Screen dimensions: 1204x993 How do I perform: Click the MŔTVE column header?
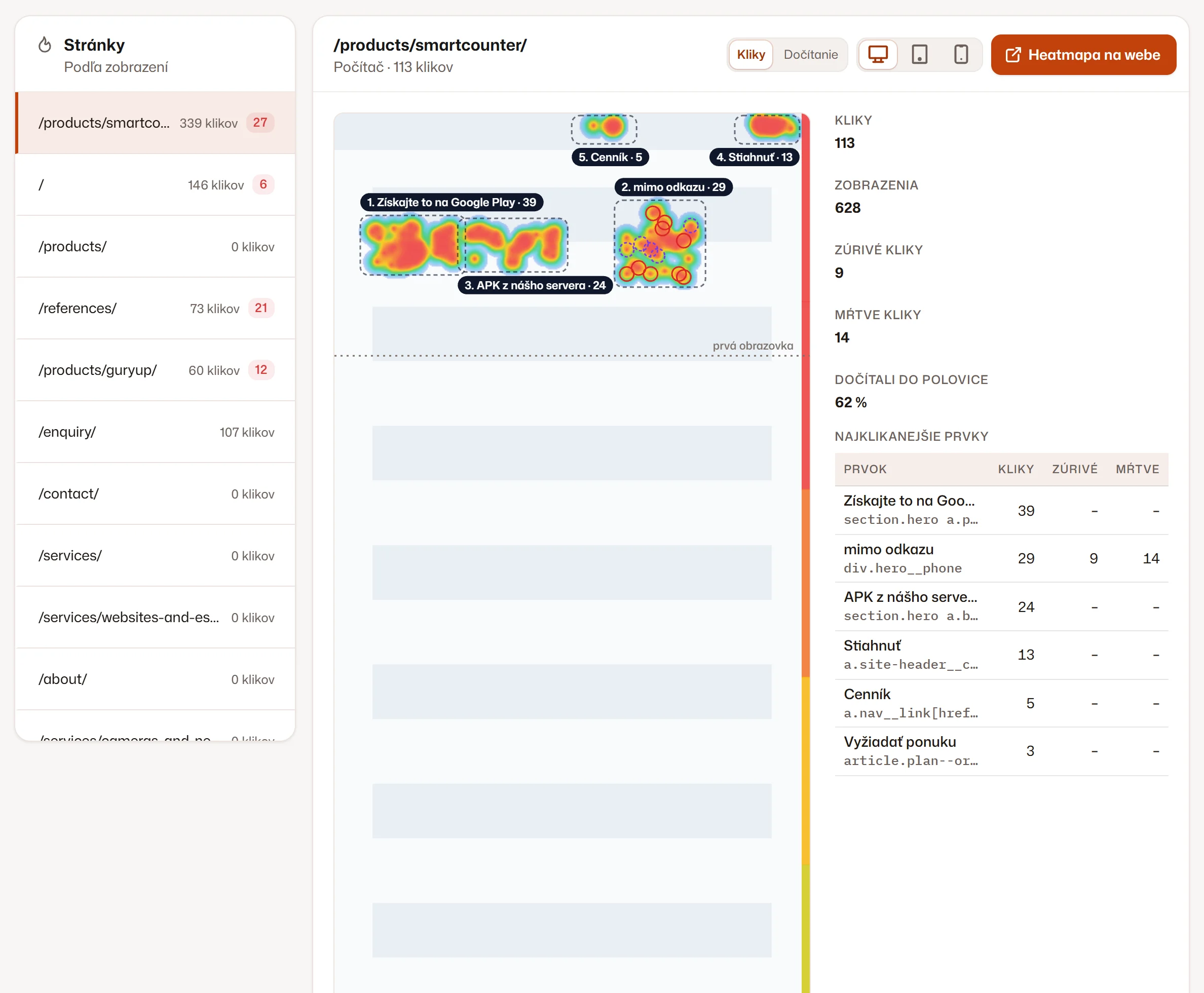pos(1137,469)
